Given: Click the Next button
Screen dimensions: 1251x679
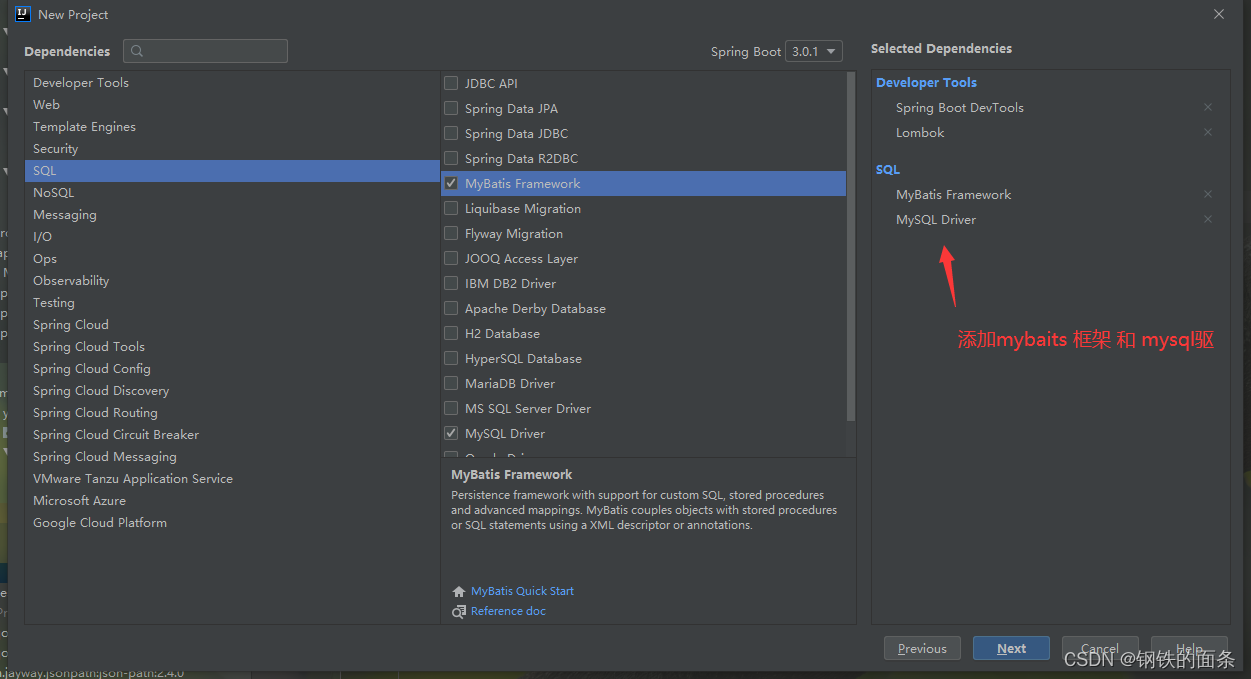Looking at the screenshot, I should (1011, 649).
